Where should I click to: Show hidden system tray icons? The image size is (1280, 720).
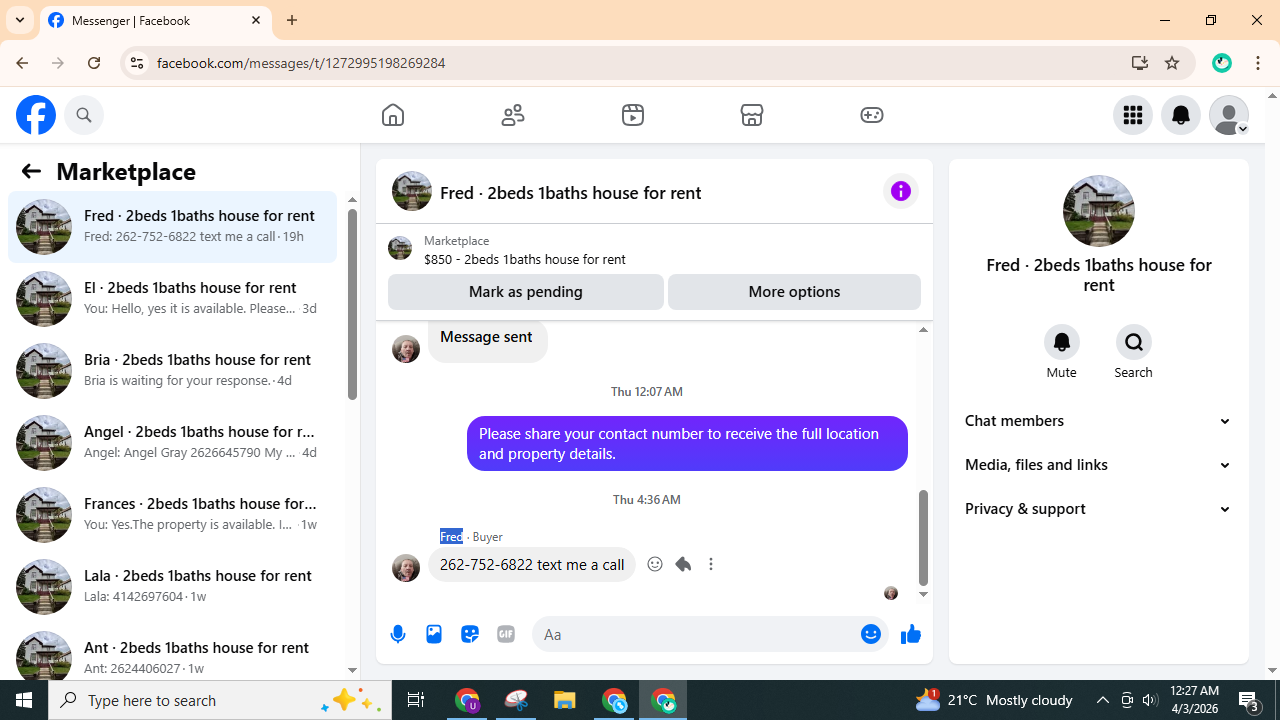point(1102,700)
